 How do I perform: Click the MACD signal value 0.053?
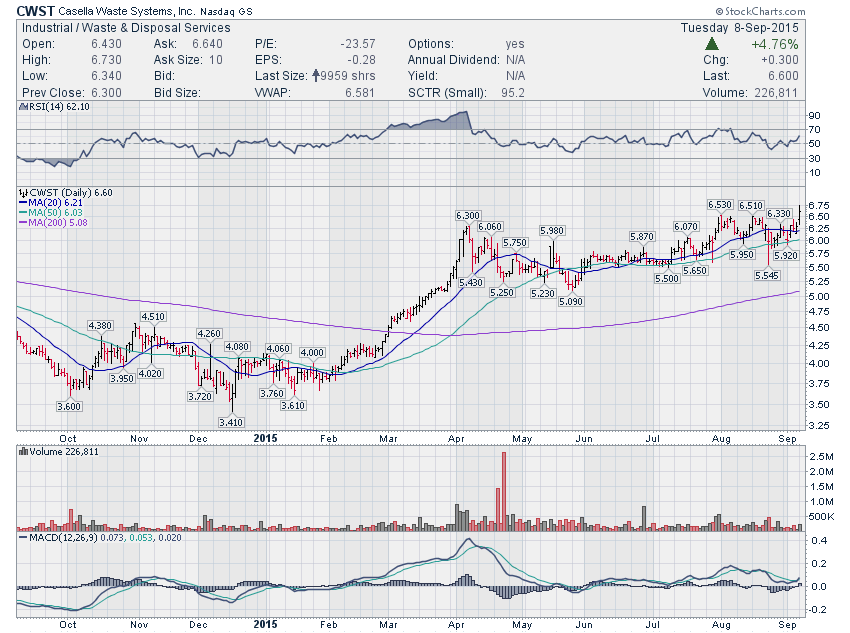tap(141, 538)
